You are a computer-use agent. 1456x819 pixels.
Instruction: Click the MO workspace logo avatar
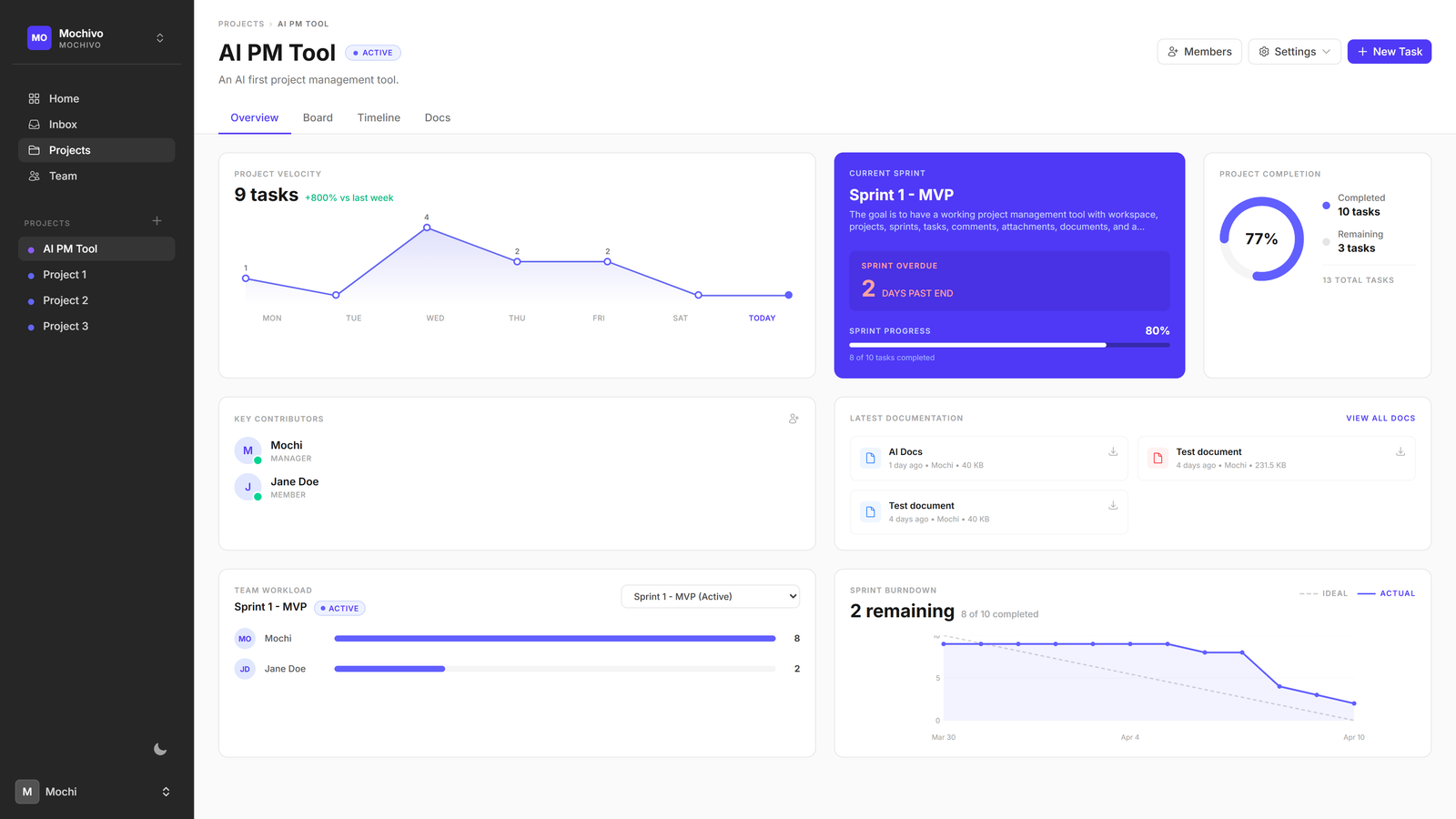click(x=39, y=38)
